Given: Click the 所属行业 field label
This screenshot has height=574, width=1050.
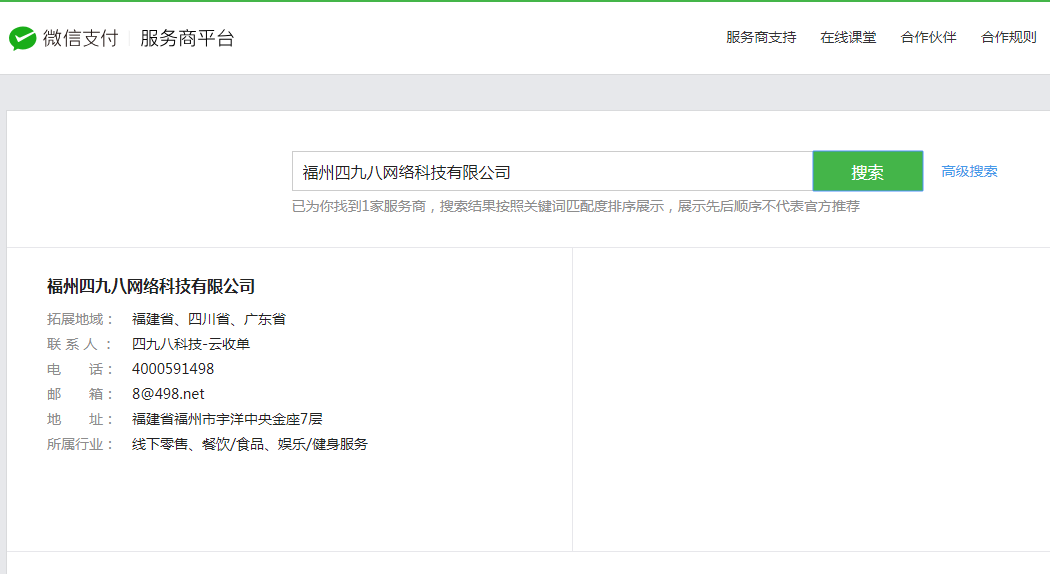Looking at the screenshot, I should point(80,444).
